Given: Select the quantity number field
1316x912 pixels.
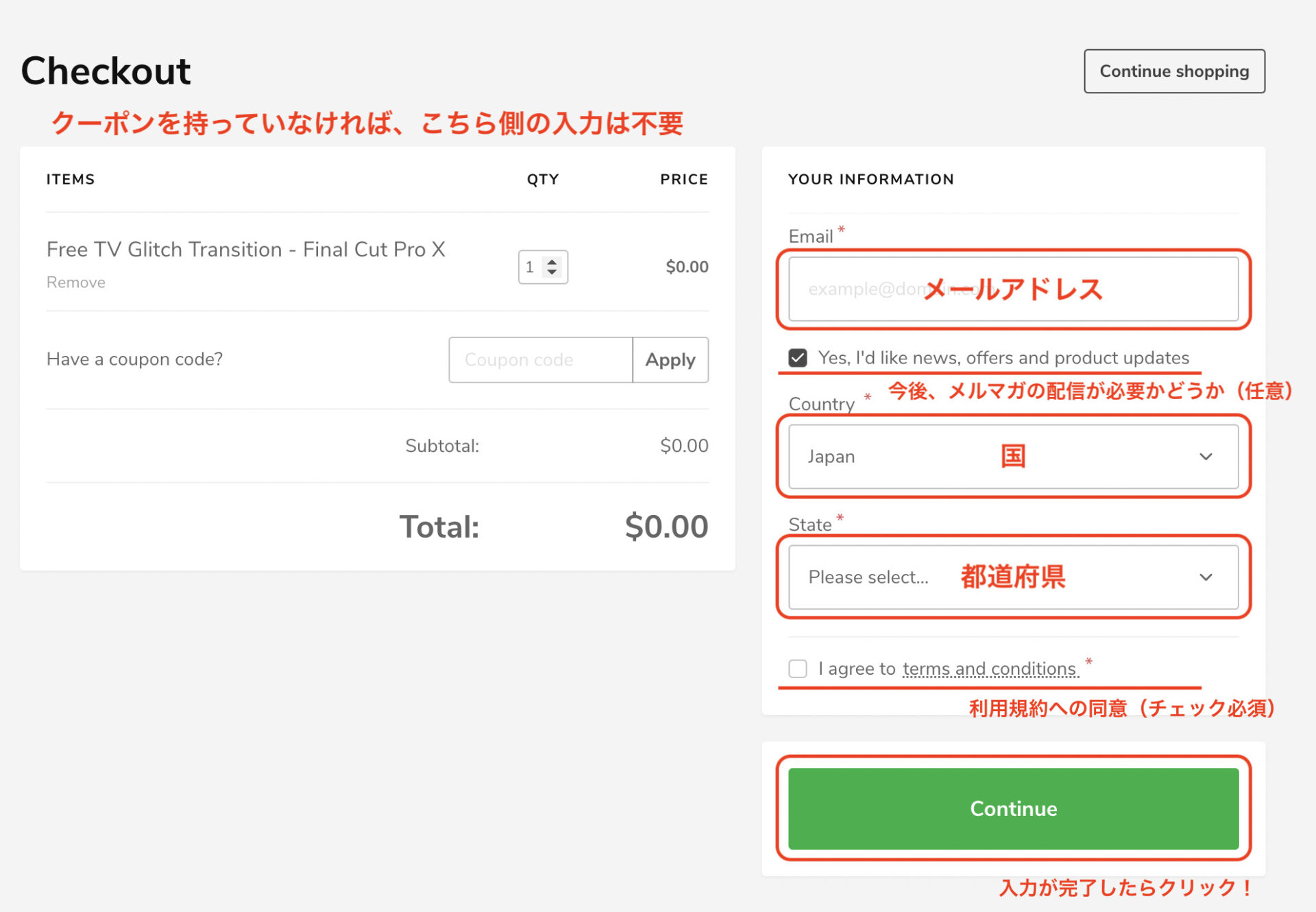Looking at the screenshot, I should point(531,267).
